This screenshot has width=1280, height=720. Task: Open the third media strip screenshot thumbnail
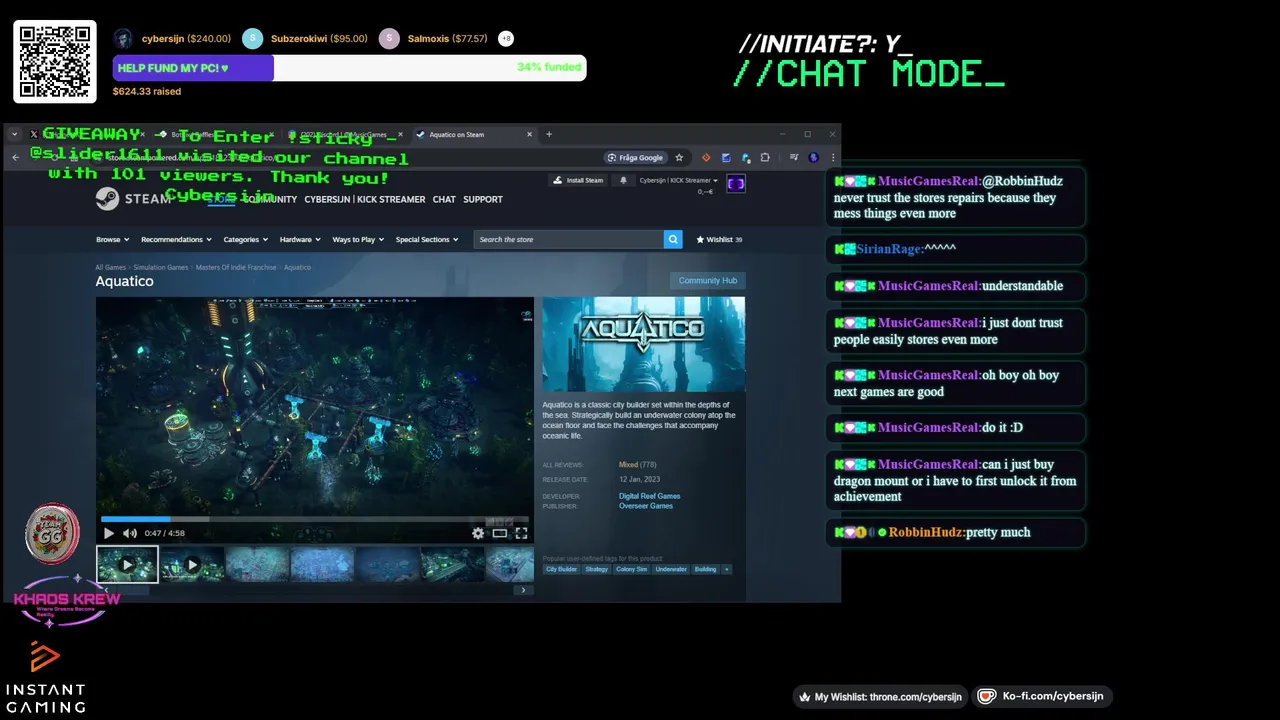click(x=257, y=565)
